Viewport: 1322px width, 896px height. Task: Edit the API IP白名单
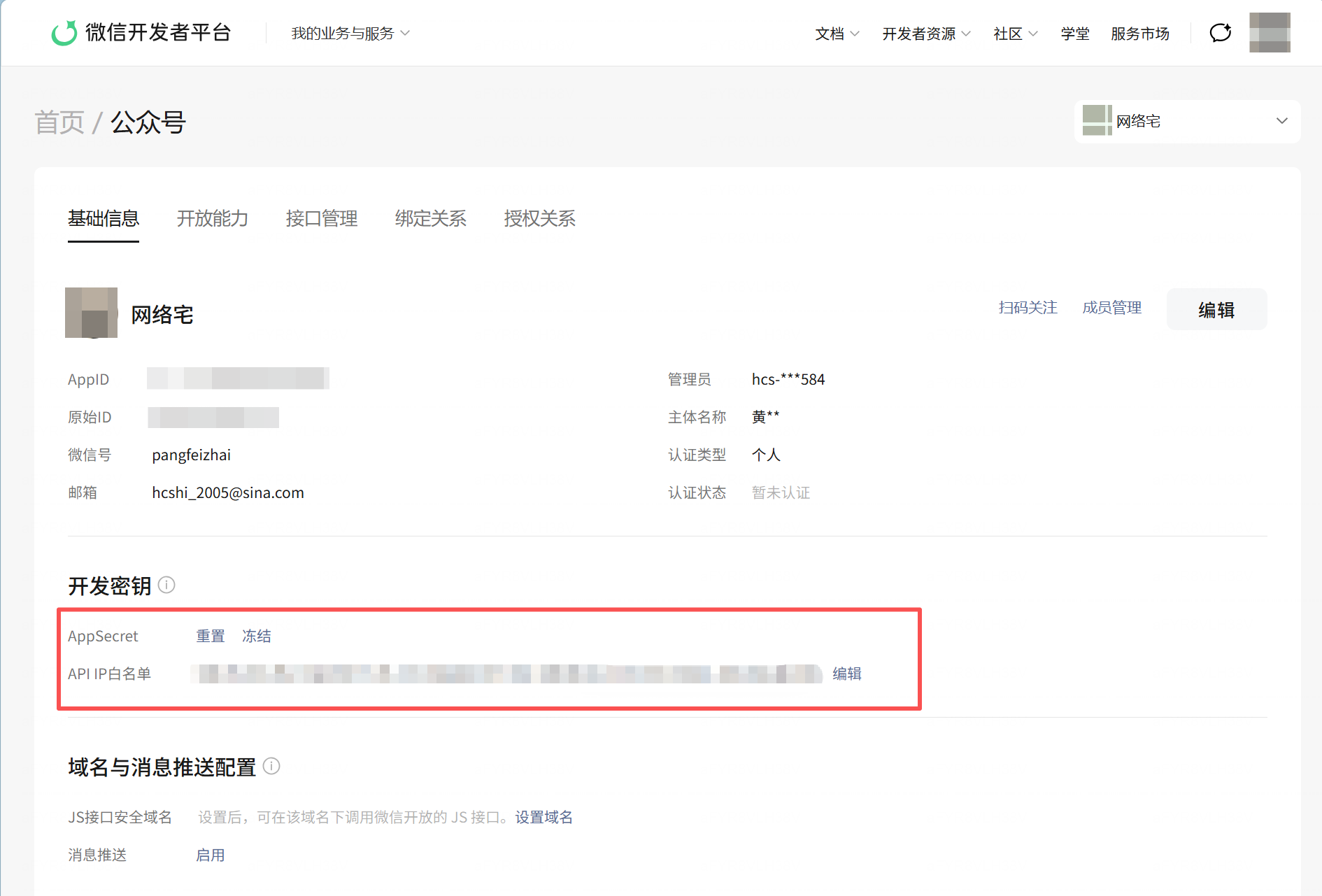click(847, 674)
